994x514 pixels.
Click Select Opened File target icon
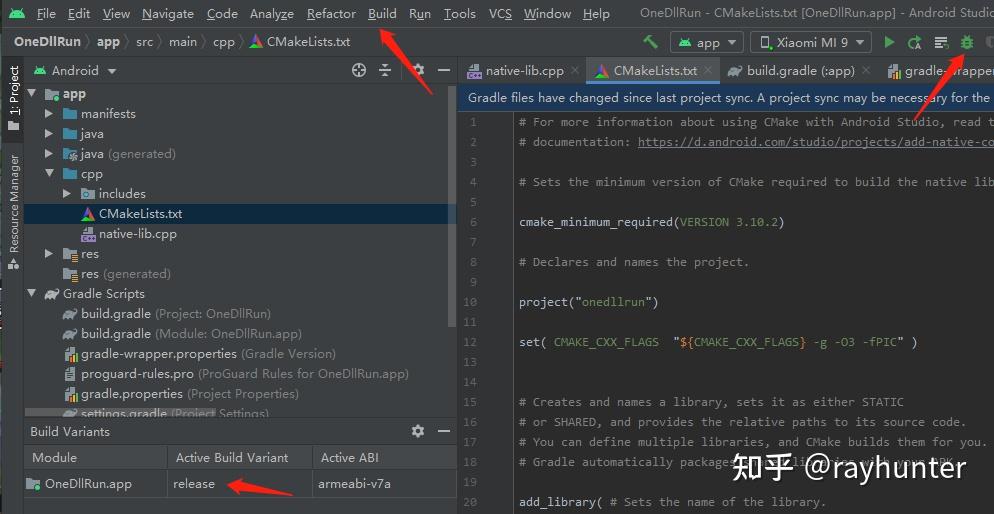coord(359,70)
